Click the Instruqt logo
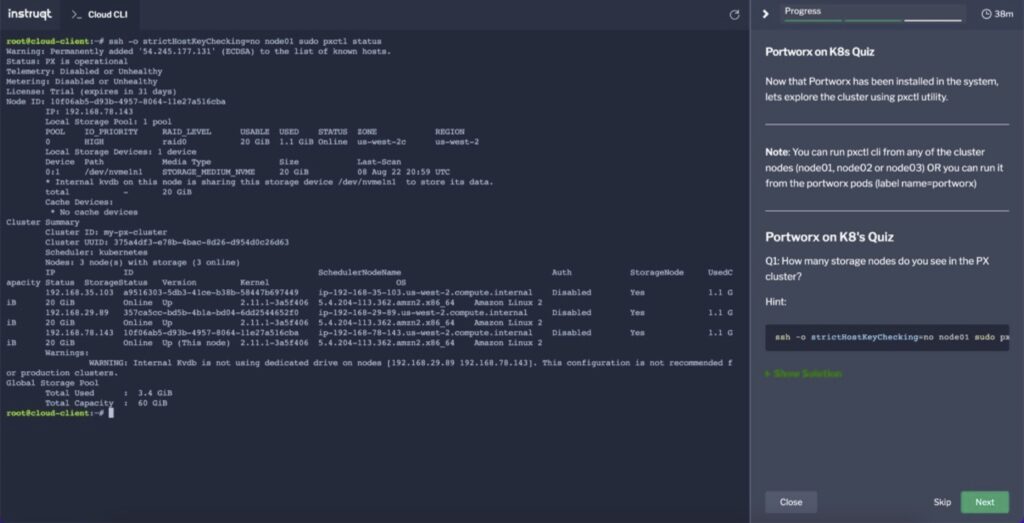This screenshot has width=1024, height=523. (30, 14)
